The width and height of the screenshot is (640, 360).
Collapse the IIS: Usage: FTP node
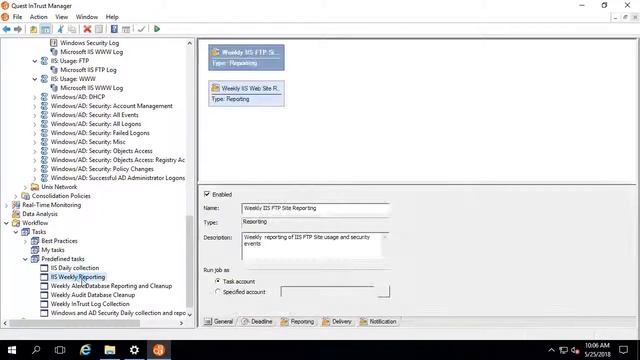(35, 61)
